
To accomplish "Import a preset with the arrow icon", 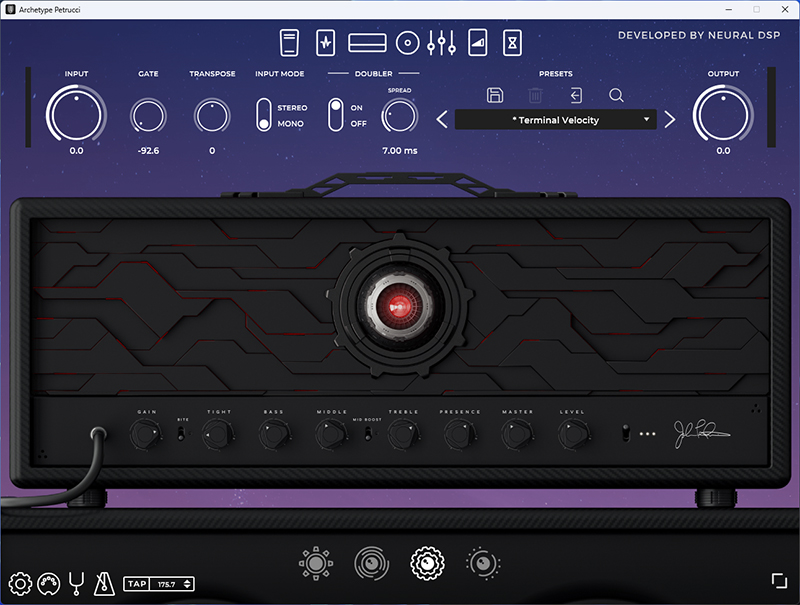I will (576, 95).
